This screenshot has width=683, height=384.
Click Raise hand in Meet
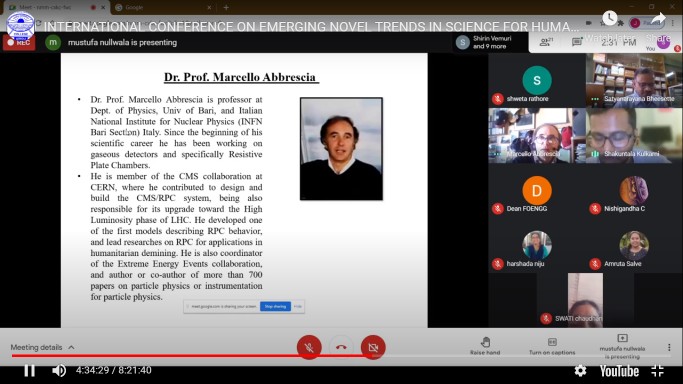point(485,346)
